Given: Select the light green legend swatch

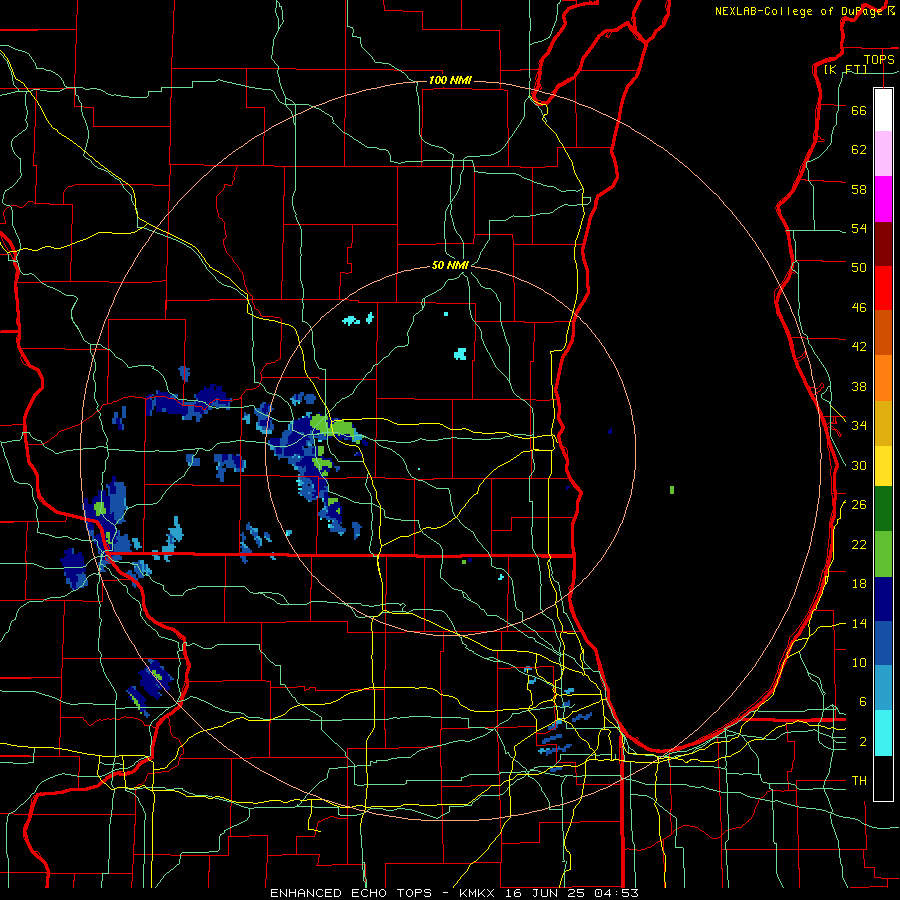Looking at the screenshot, I should (883, 554).
